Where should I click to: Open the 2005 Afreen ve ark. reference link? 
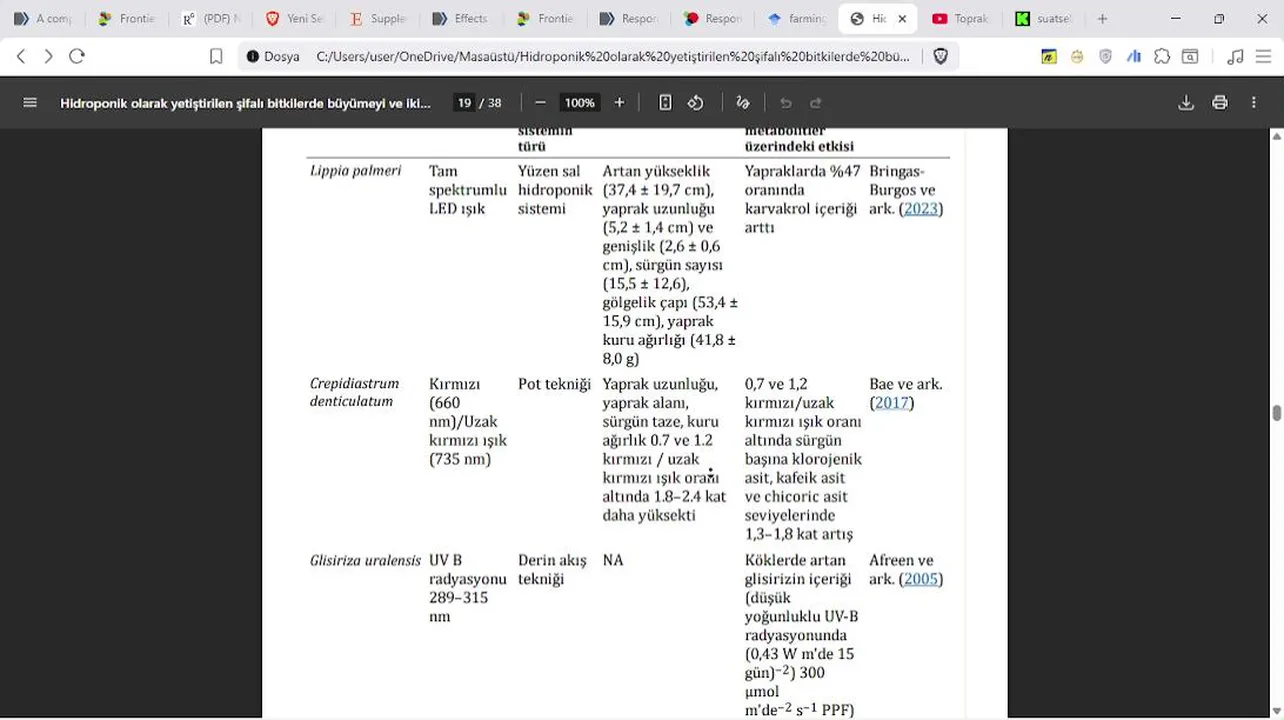(921, 579)
